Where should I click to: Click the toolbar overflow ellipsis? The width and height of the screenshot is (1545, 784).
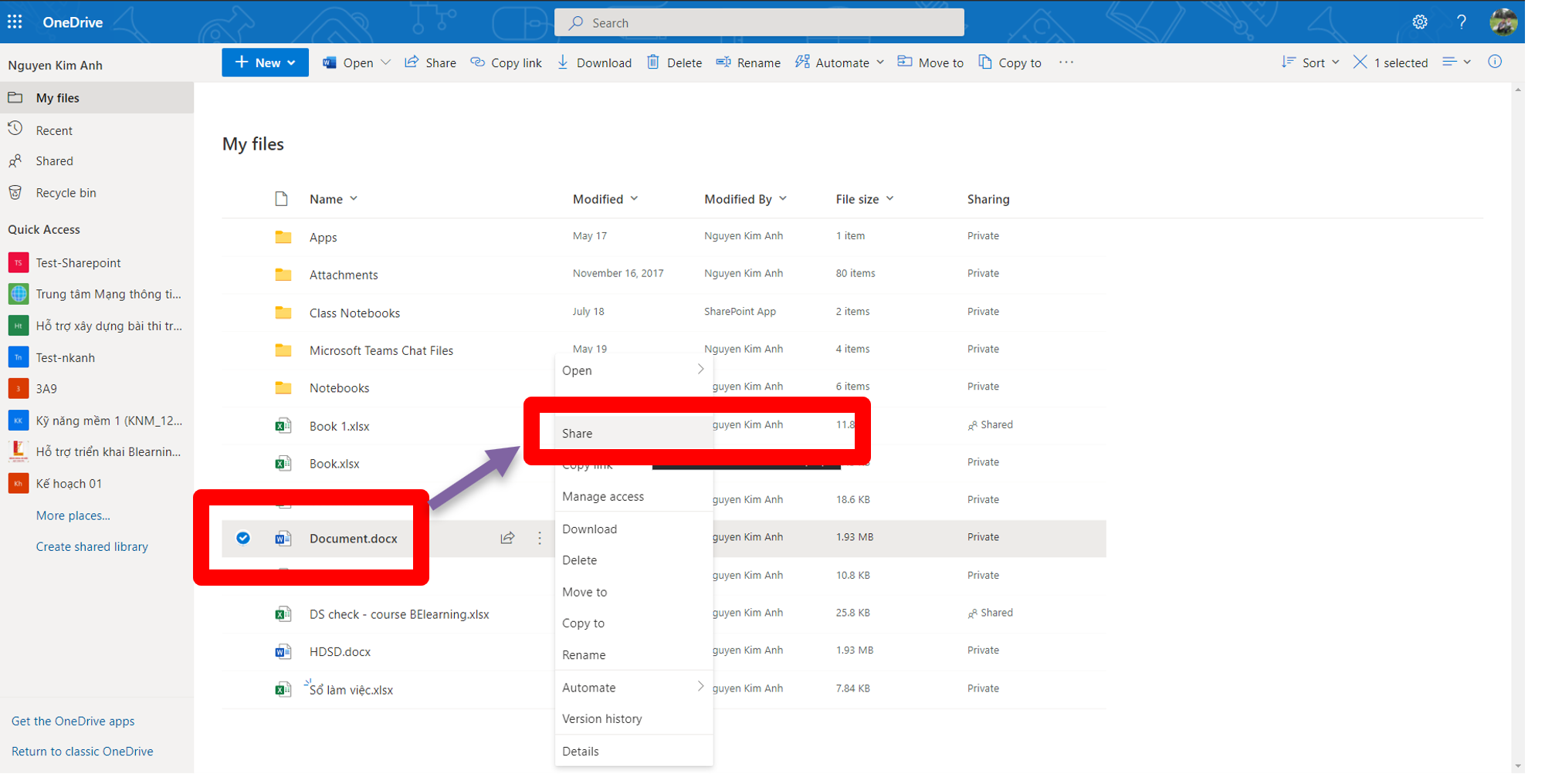tap(1066, 63)
